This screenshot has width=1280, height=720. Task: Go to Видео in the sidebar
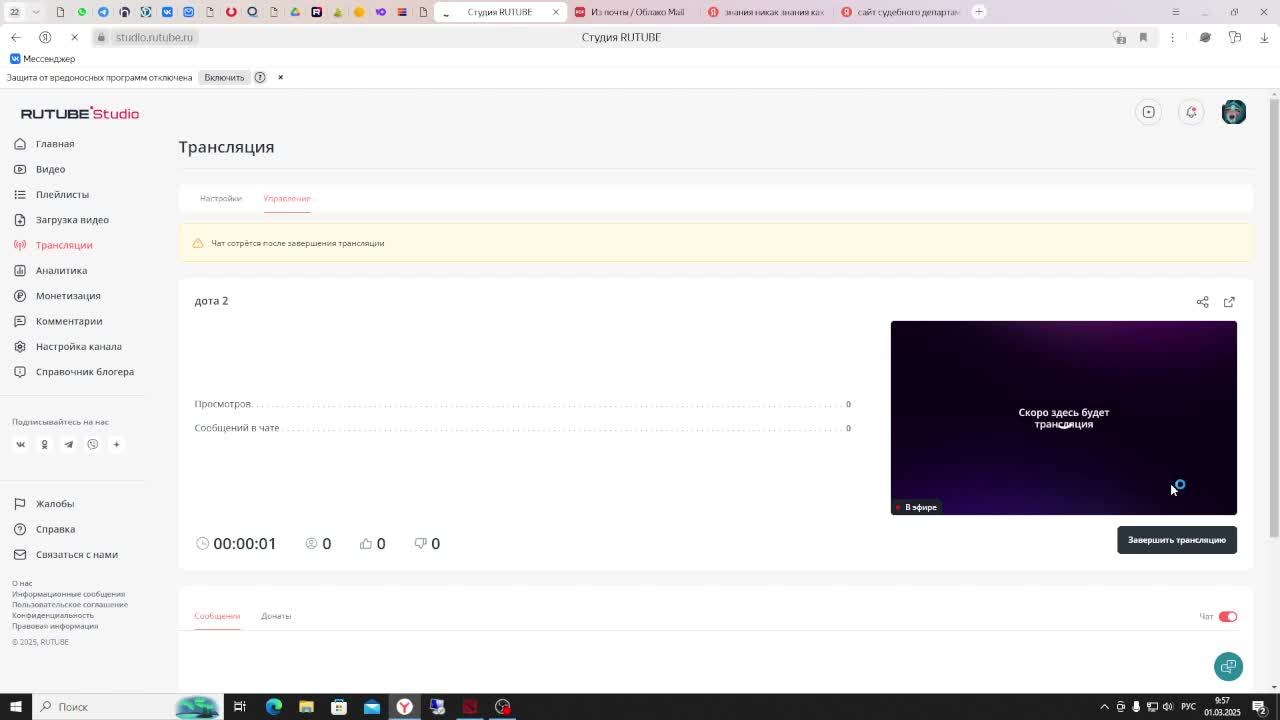click(x=50, y=169)
